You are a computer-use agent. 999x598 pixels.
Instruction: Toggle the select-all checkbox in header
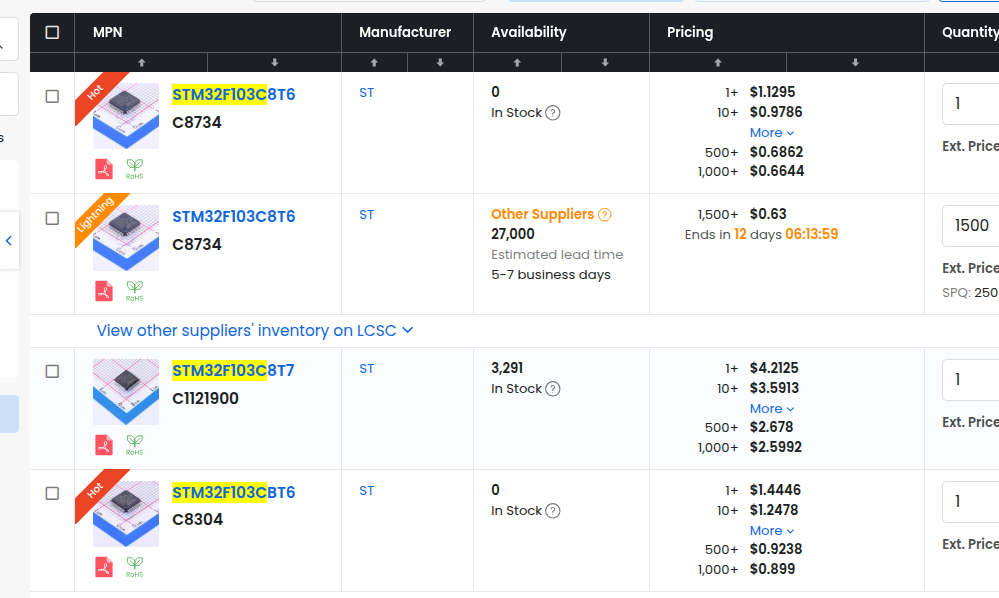(x=52, y=32)
